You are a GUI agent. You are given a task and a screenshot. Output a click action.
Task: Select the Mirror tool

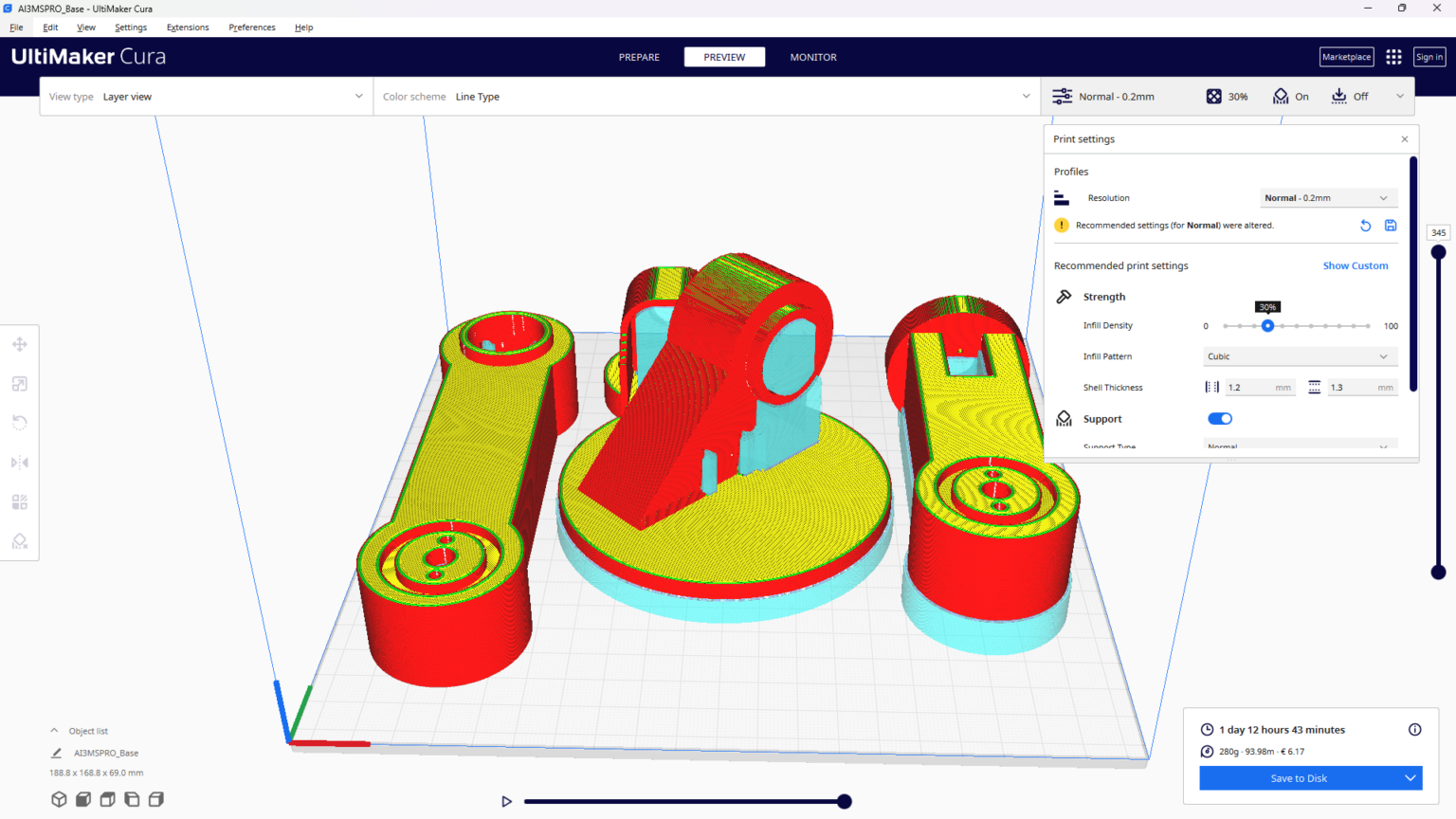(x=19, y=462)
